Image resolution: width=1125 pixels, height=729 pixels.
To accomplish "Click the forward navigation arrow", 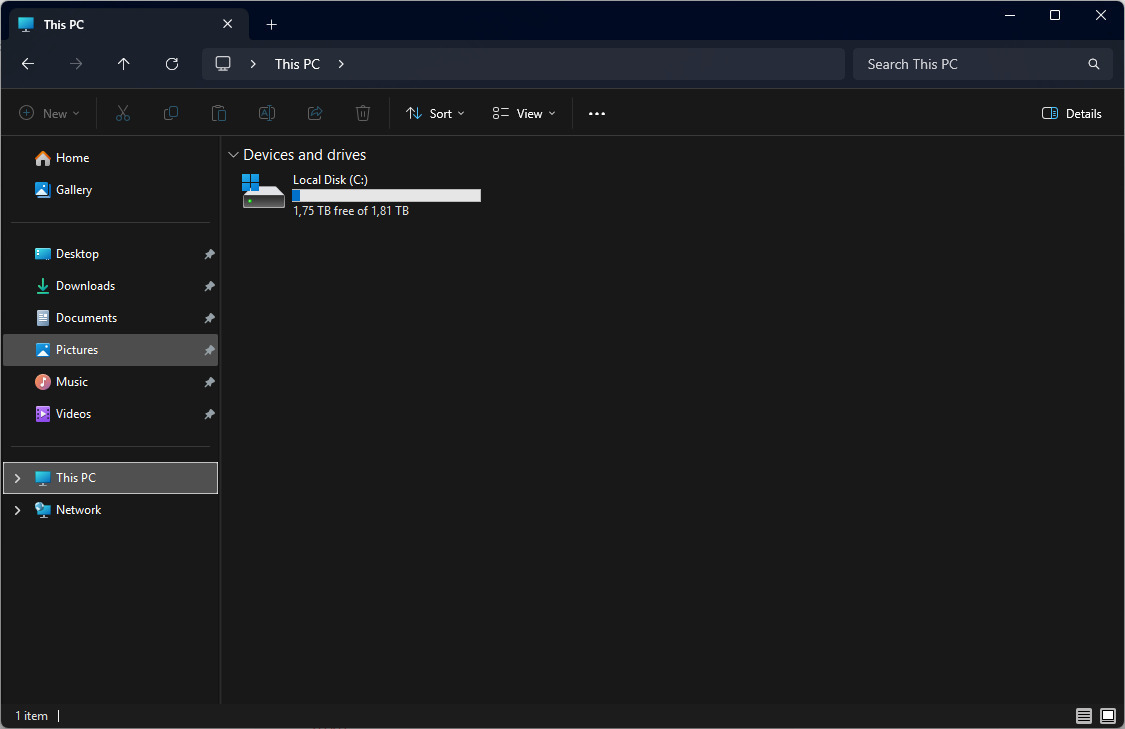I will [75, 64].
